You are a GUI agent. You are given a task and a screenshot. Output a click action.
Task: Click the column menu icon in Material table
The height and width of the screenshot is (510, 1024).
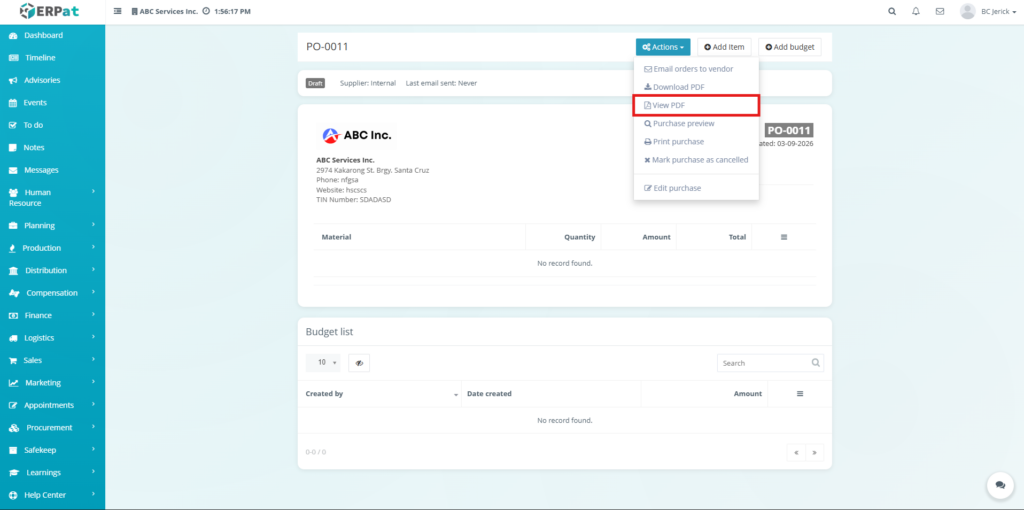pos(784,237)
